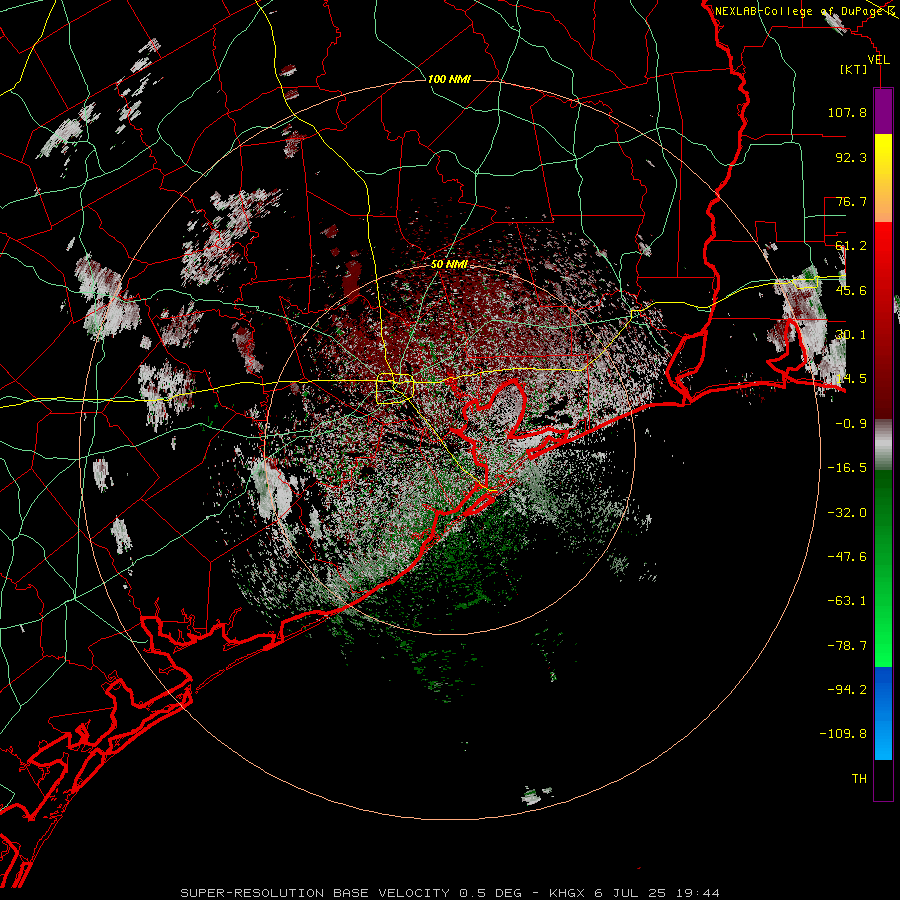Pick the gray near-zero segment of the color bar
Screen dimensions: 900x900
point(883,445)
